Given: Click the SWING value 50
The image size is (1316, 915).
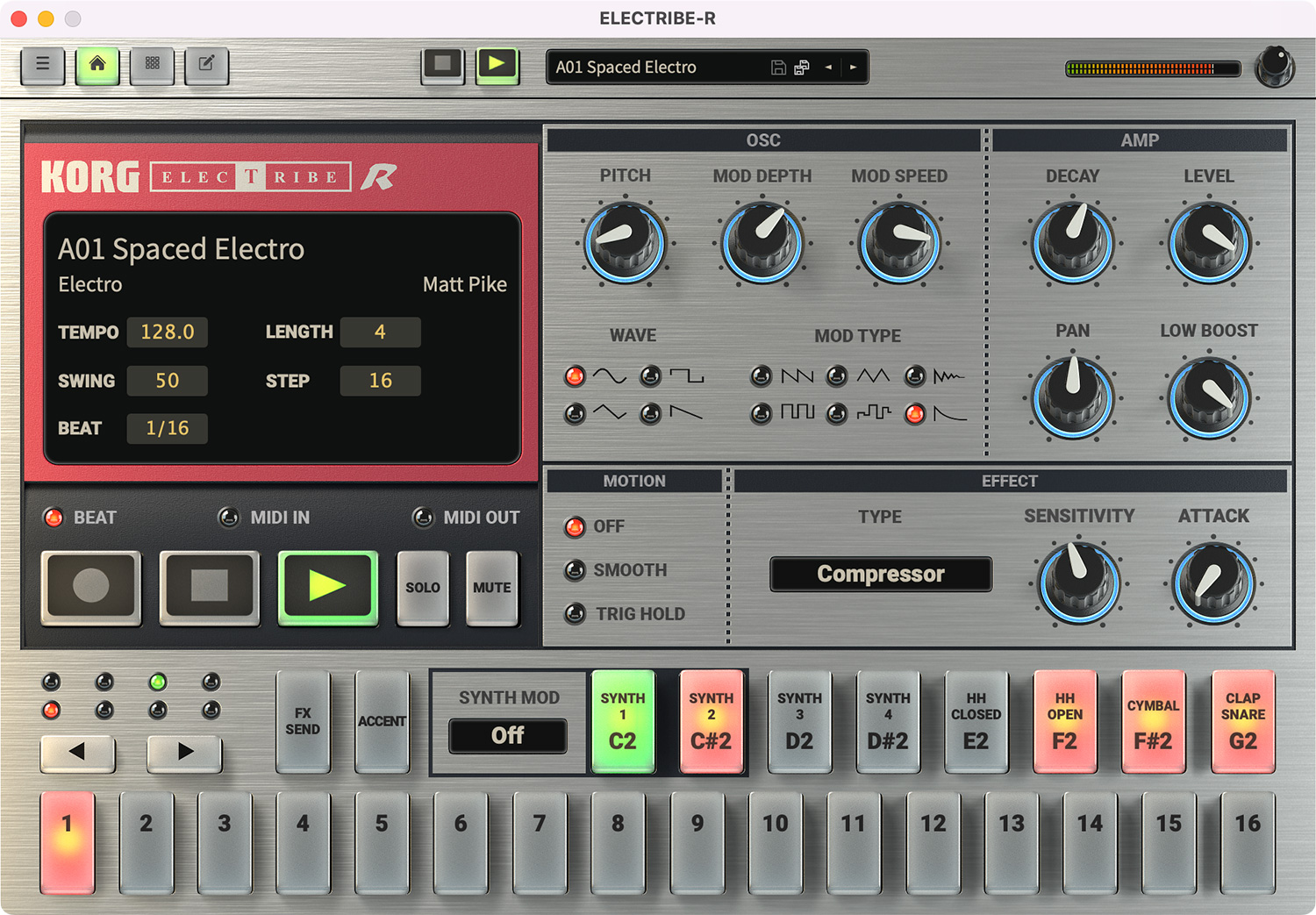Looking at the screenshot, I should click(x=168, y=381).
